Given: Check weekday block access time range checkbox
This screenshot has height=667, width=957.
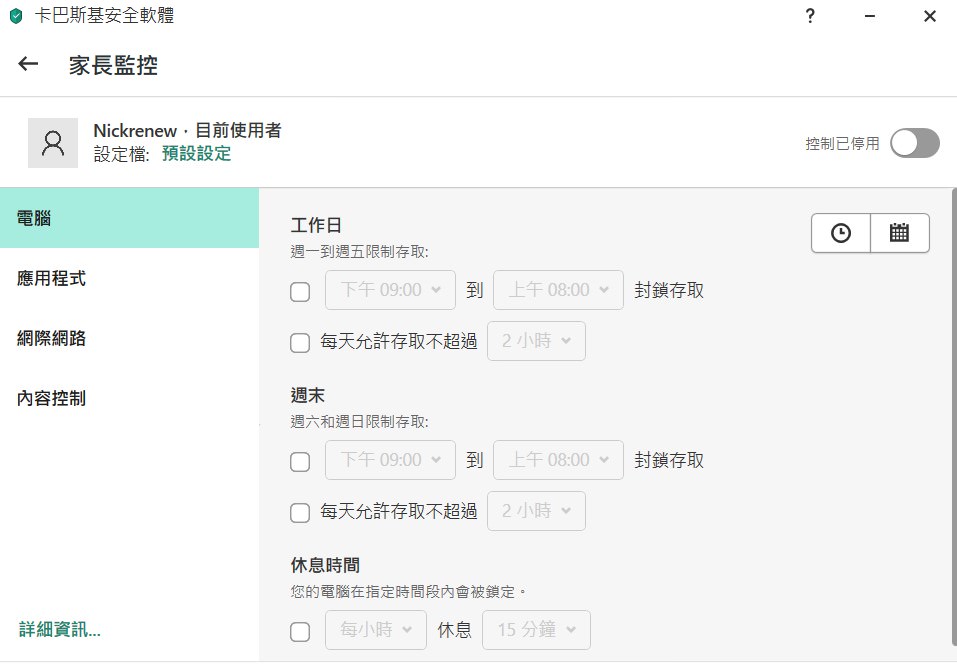Looking at the screenshot, I should 300,292.
